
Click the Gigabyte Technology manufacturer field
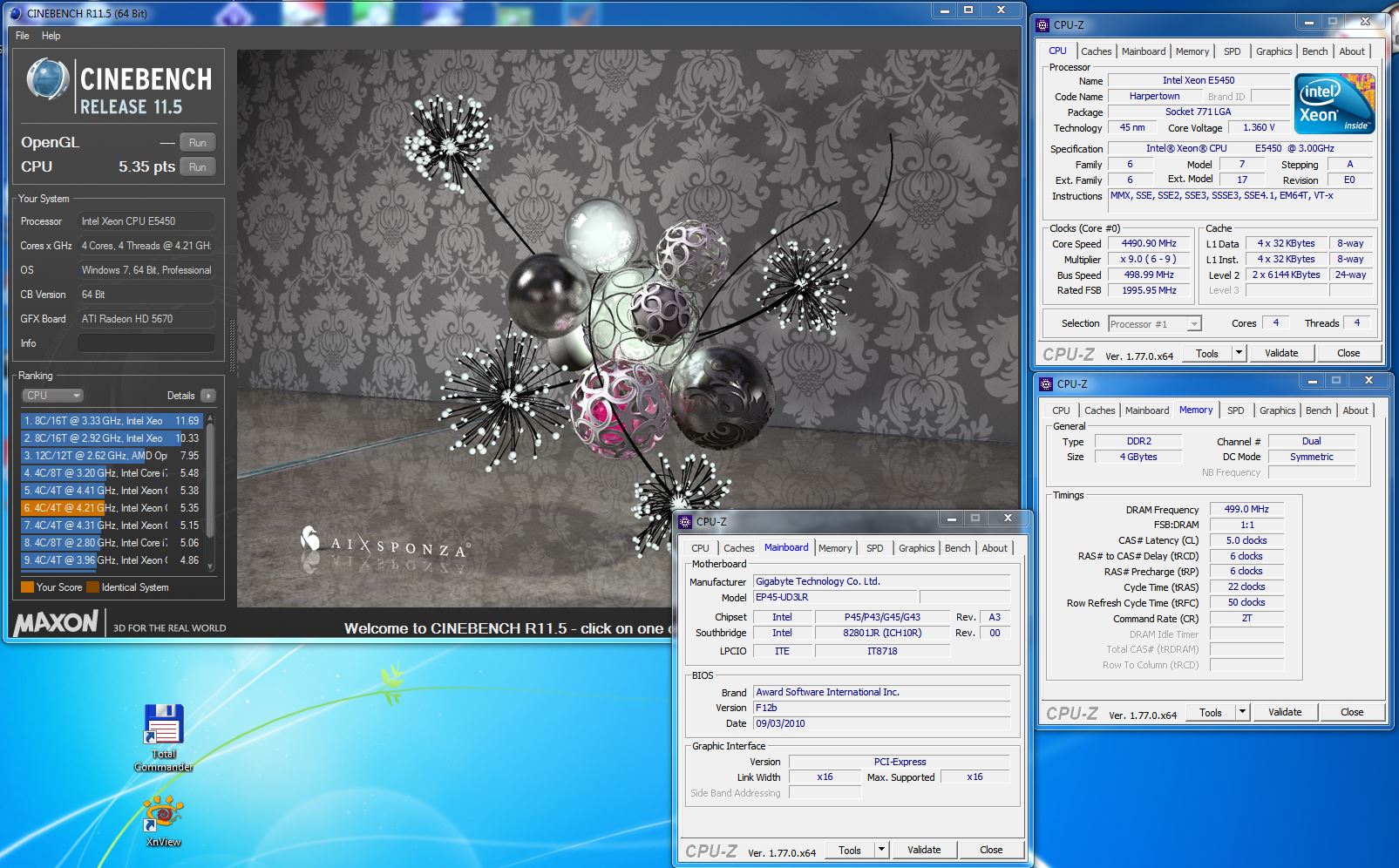point(882,581)
